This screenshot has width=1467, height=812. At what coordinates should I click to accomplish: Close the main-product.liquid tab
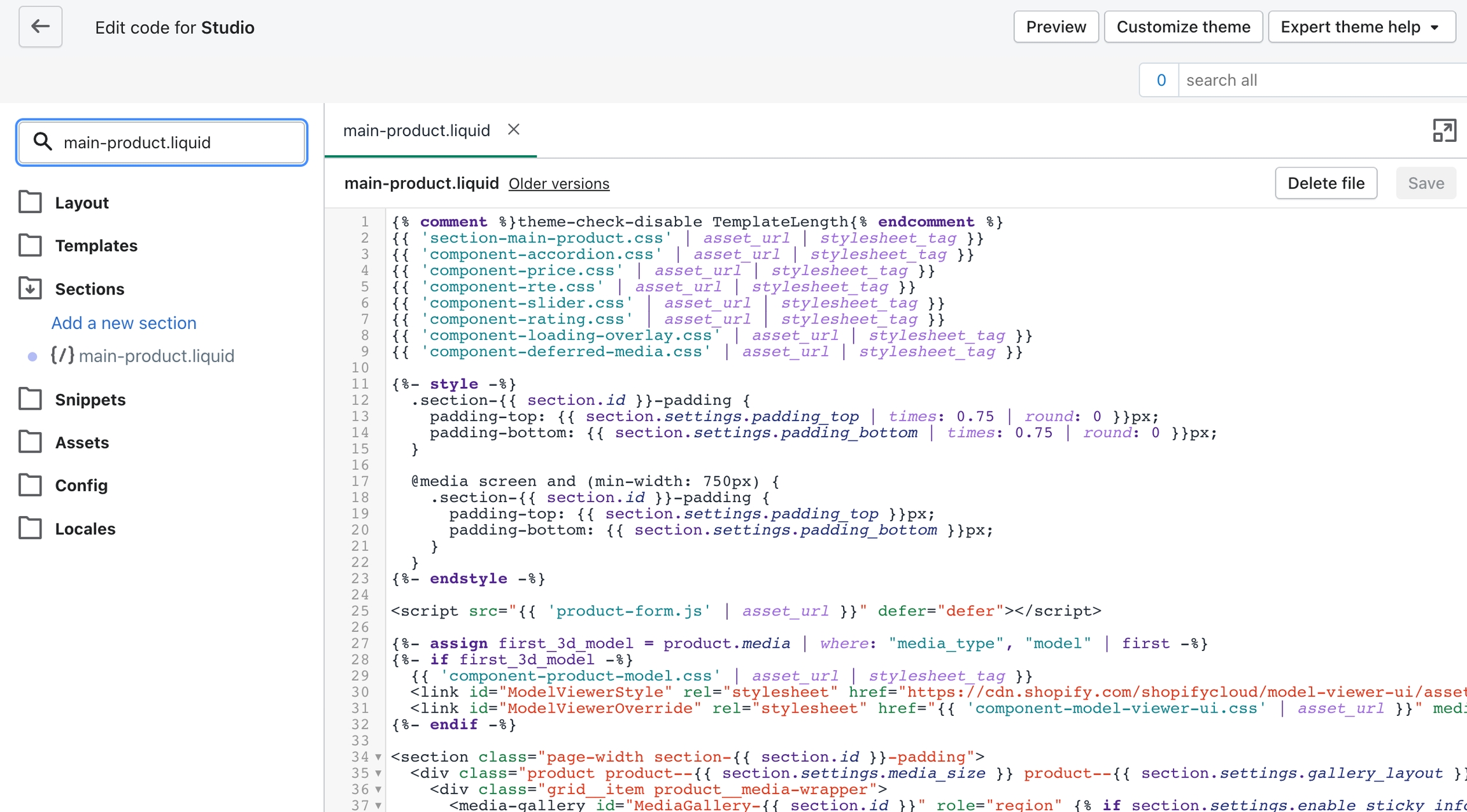pos(514,130)
